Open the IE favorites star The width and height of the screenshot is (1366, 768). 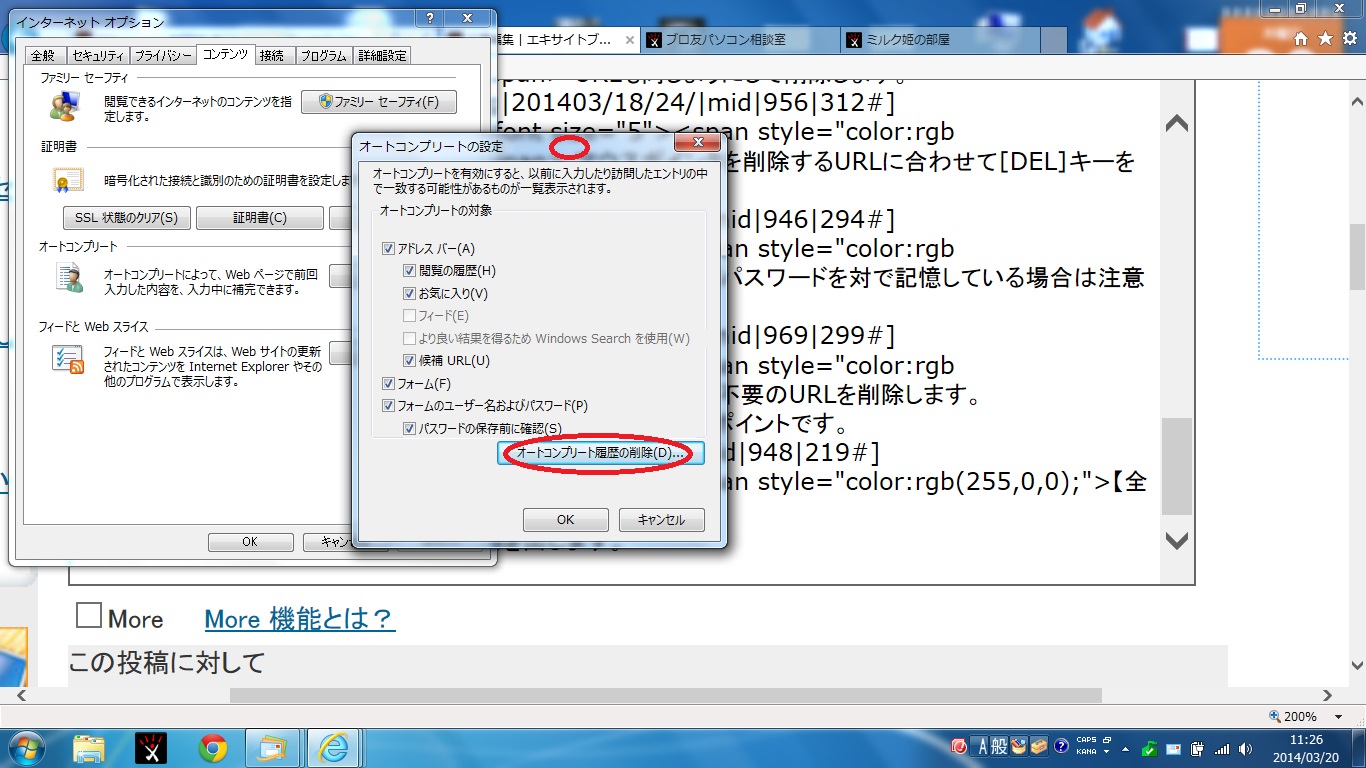(x=1325, y=39)
